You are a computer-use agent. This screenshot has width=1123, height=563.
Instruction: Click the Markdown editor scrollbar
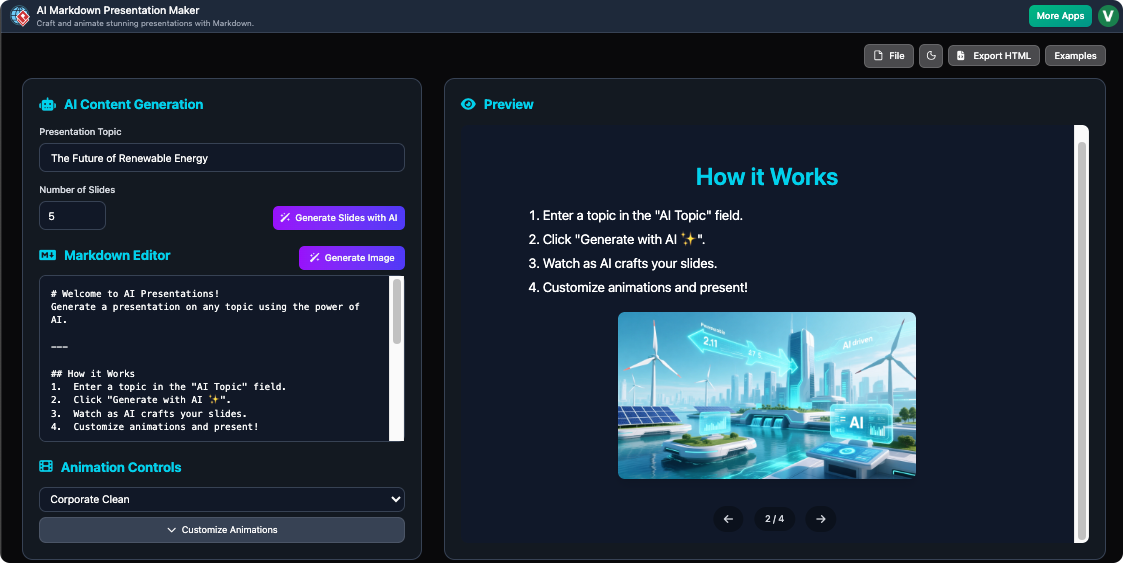click(x=397, y=312)
